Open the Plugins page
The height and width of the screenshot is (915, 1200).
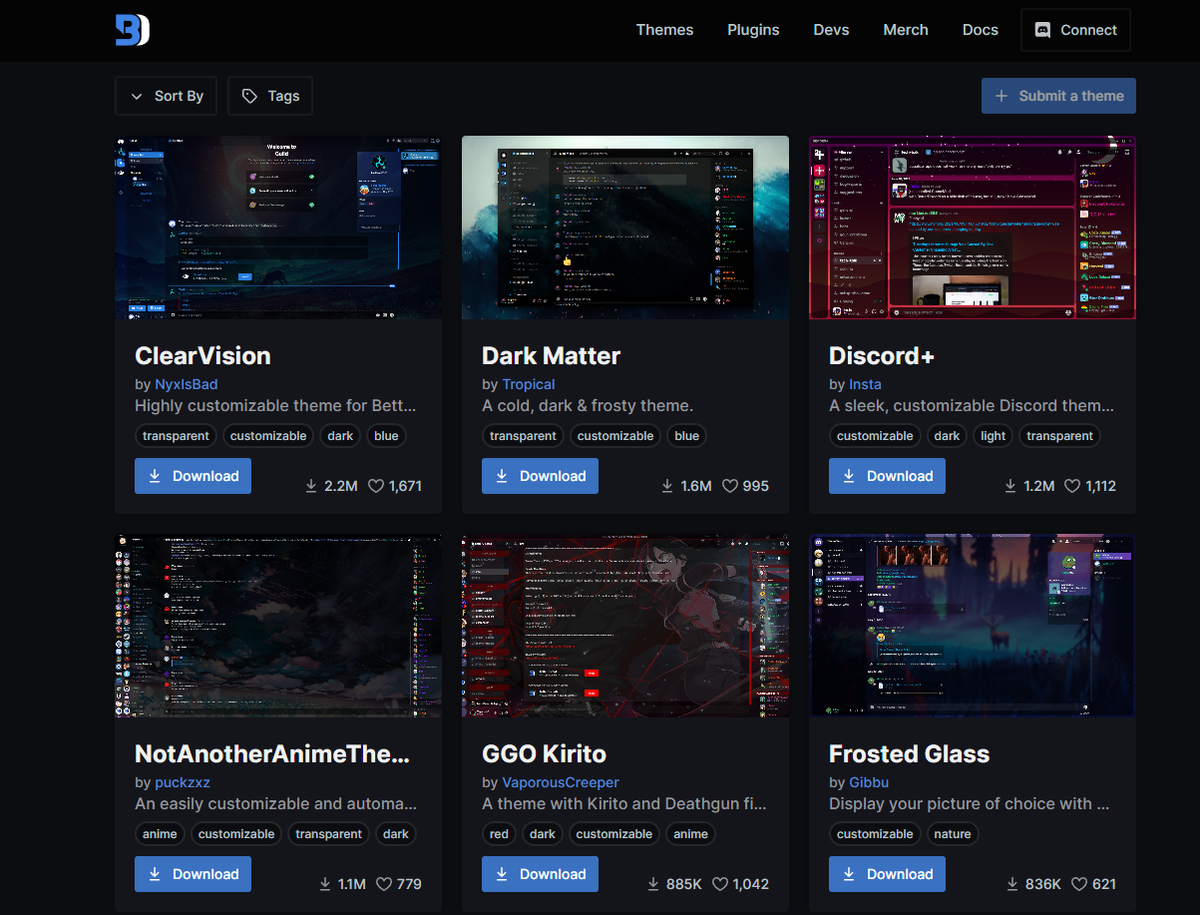coord(753,30)
